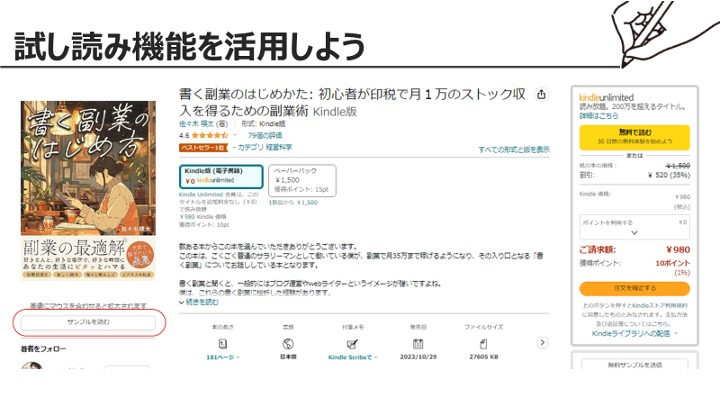
Task: Open the Kindle Scribeで dropdown
Action: 352,357
